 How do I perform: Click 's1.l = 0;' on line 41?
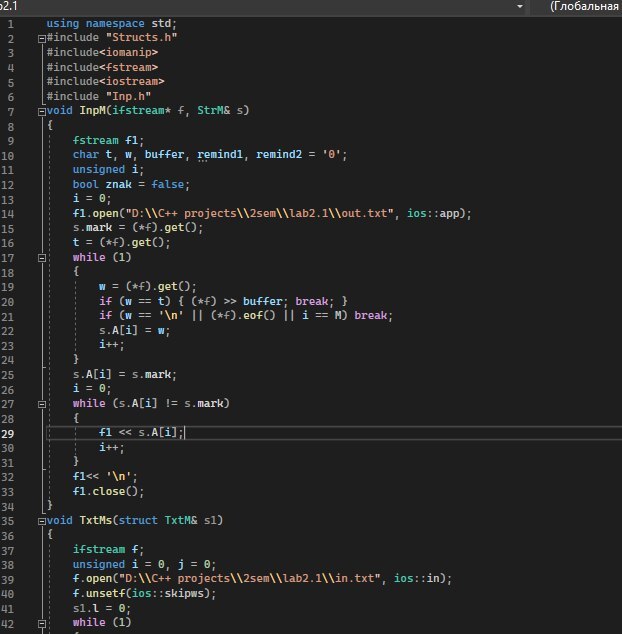coord(102,608)
